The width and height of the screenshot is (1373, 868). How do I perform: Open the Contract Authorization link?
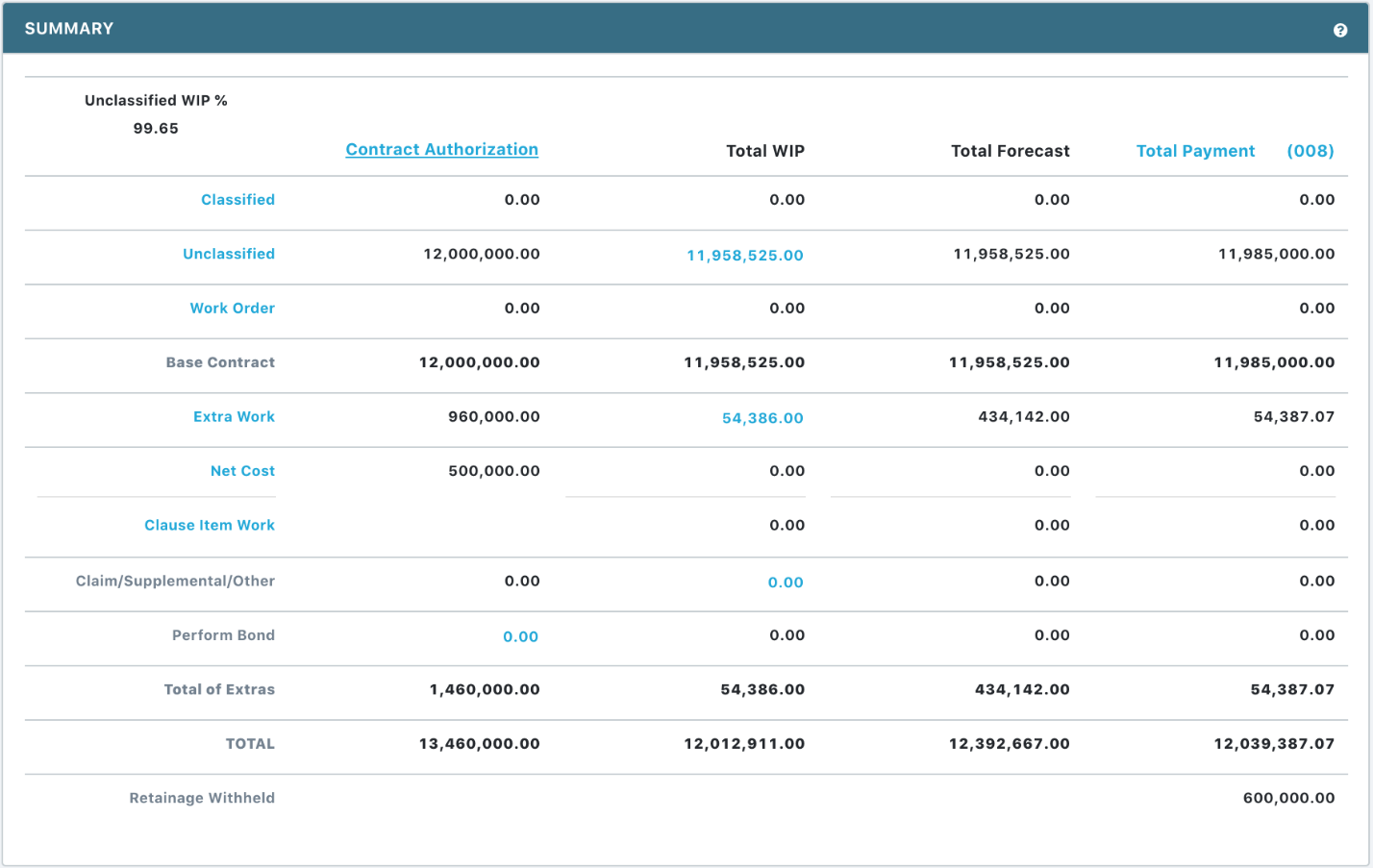(x=441, y=150)
